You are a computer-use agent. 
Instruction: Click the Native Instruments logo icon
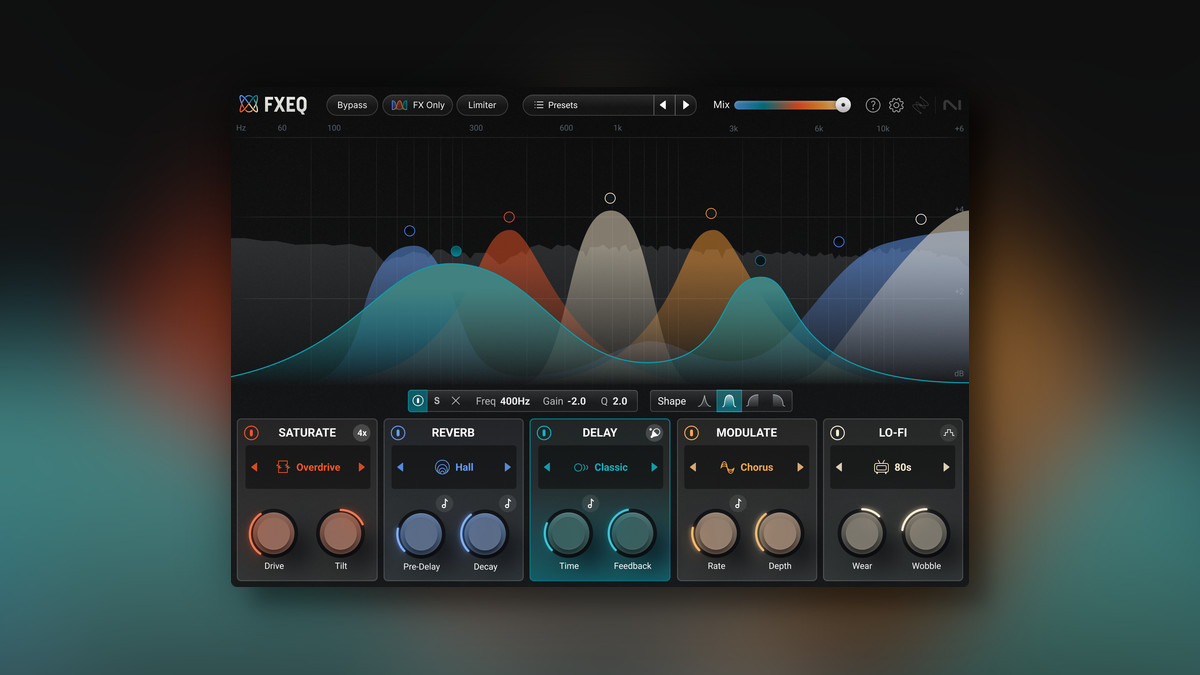[952, 105]
